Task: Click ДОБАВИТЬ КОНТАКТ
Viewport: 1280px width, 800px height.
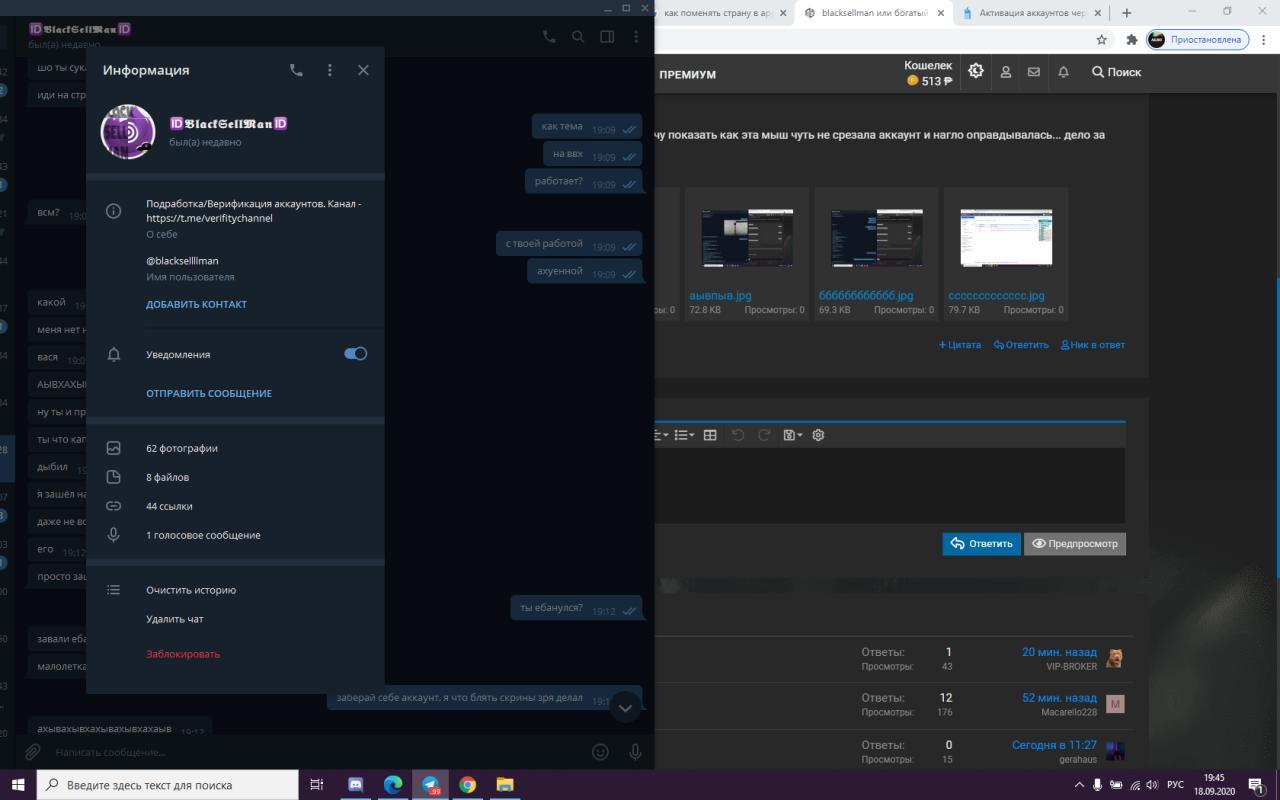Action: tap(196, 304)
